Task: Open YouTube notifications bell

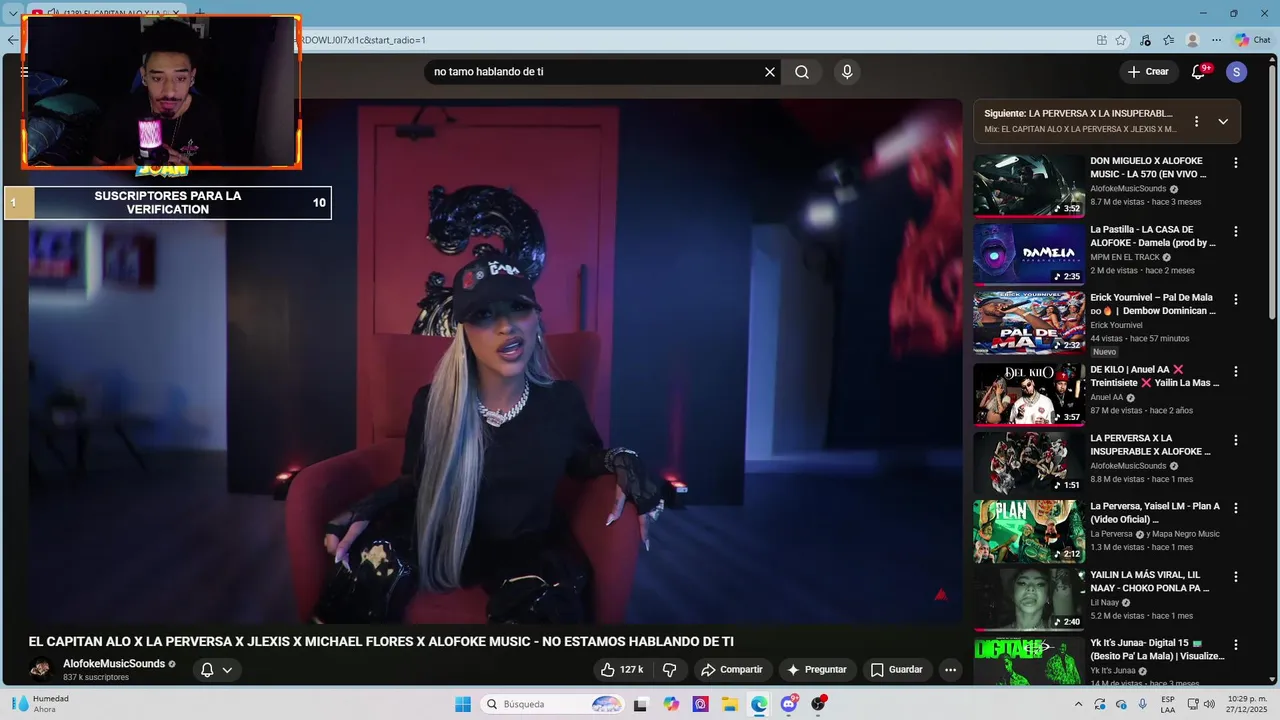Action: 1199,72
